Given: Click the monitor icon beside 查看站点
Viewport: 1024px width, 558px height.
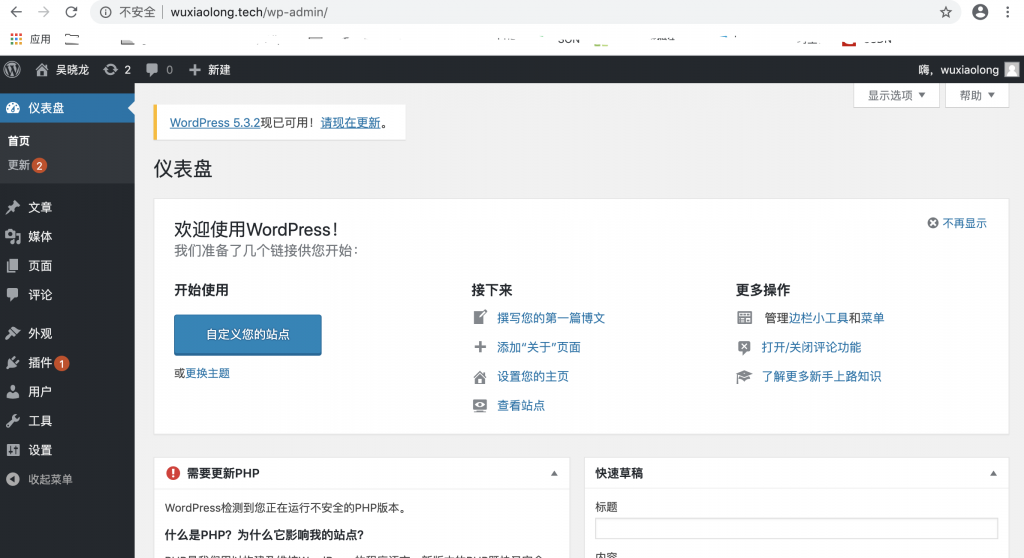Looking at the screenshot, I should coord(480,406).
